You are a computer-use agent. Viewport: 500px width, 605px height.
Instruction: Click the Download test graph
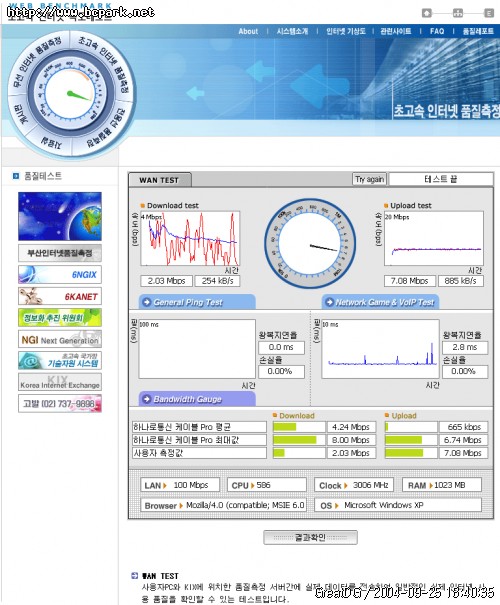tap(190, 238)
